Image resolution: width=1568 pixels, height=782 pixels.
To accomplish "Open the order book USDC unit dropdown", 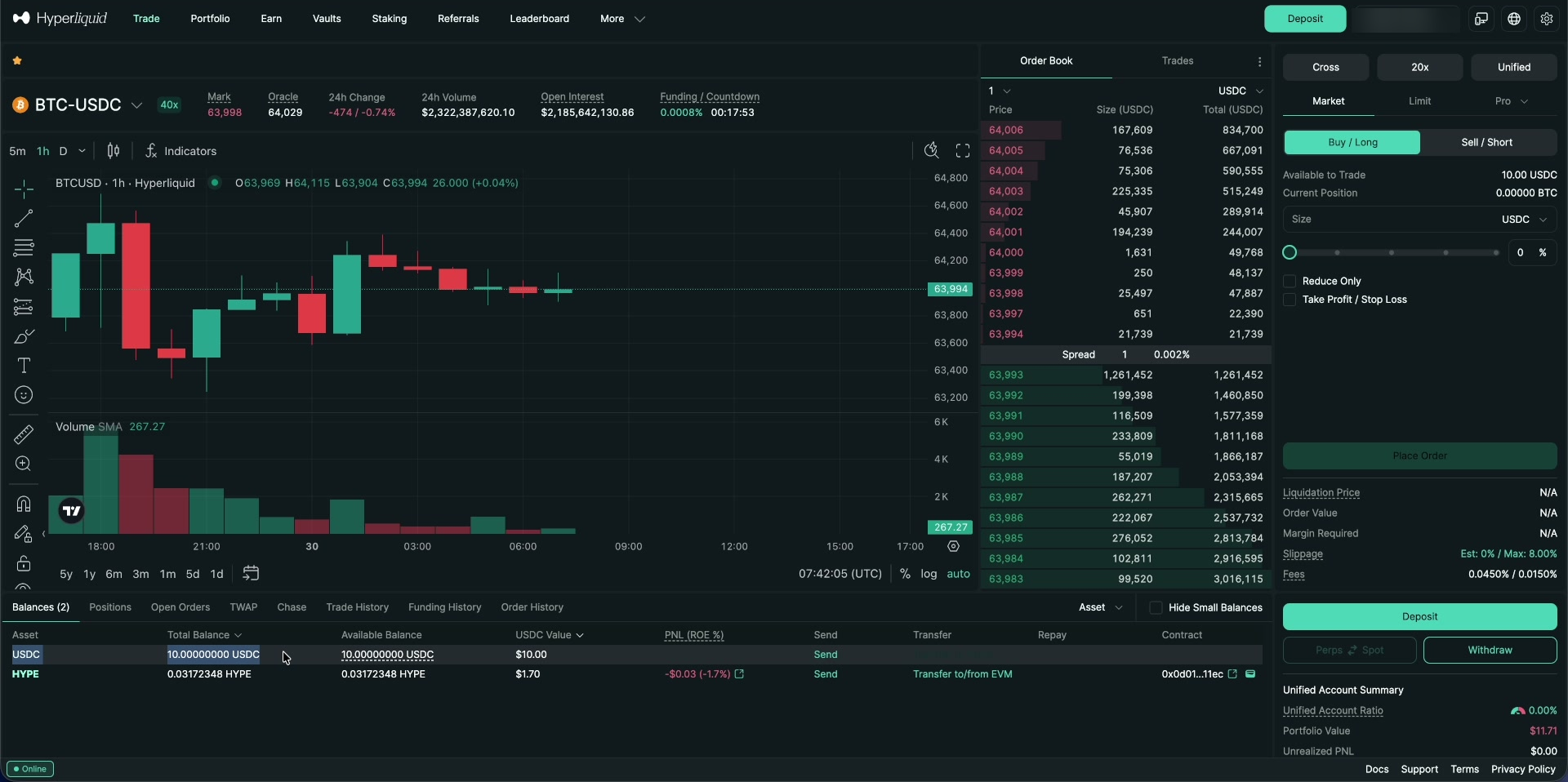I will click(x=1241, y=91).
